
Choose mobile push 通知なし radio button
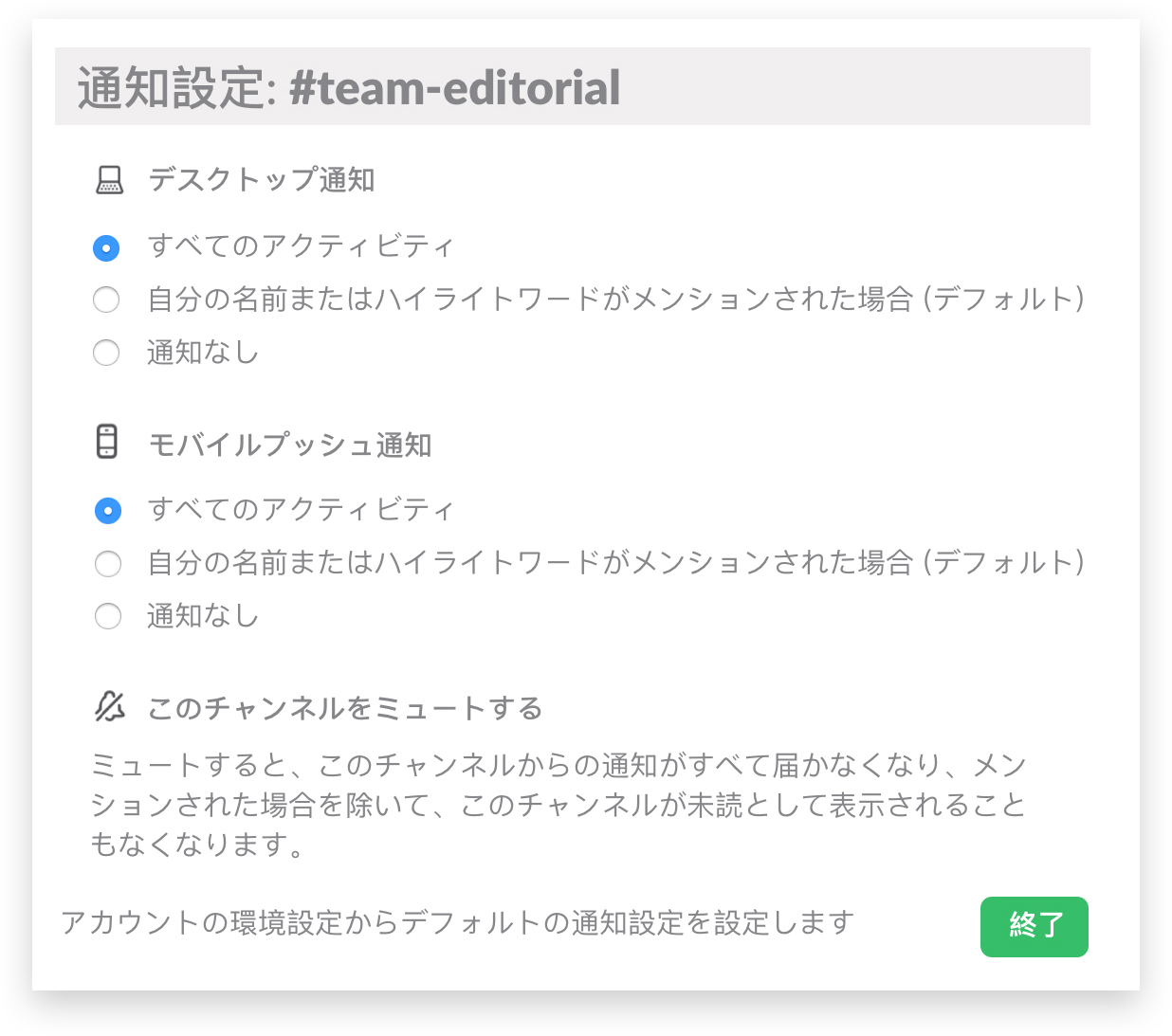coord(108,616)
